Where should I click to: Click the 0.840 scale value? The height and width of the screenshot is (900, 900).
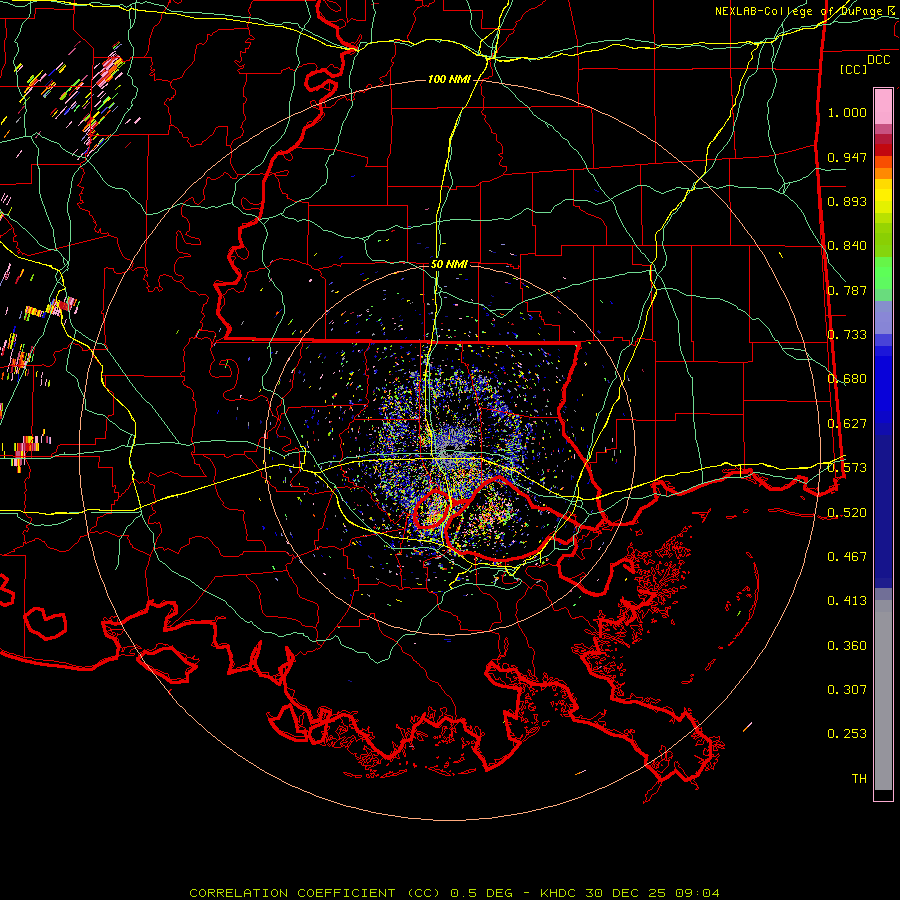847,246
